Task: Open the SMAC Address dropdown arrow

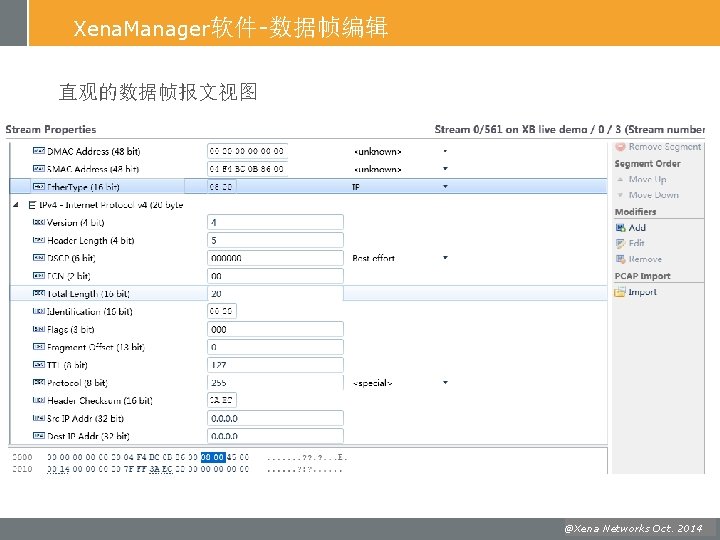Action: click(x=445, y=169)
